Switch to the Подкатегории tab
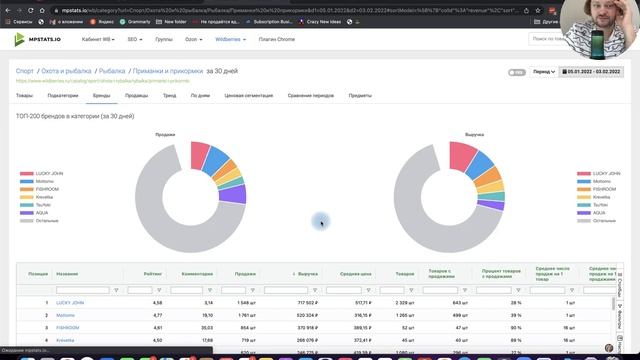This screenshot has height=360, width=640. click(x=63, y=96)
